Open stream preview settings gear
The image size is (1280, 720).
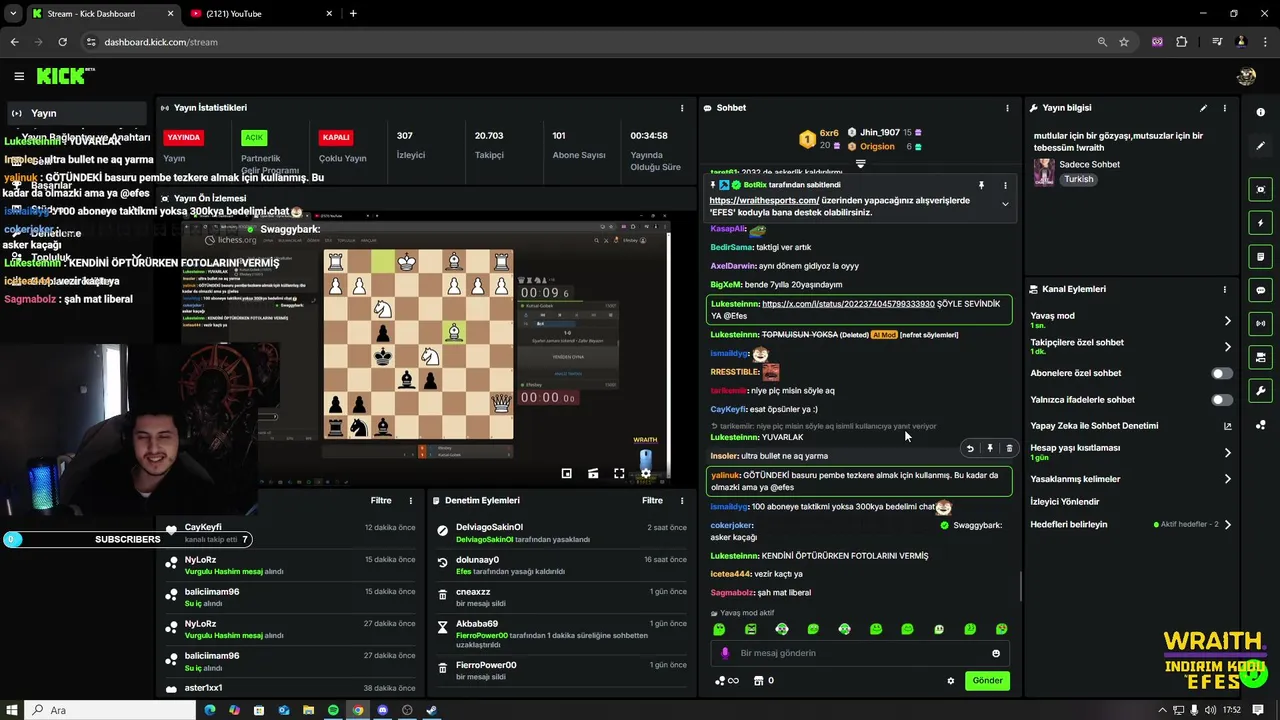click(645, 474)
